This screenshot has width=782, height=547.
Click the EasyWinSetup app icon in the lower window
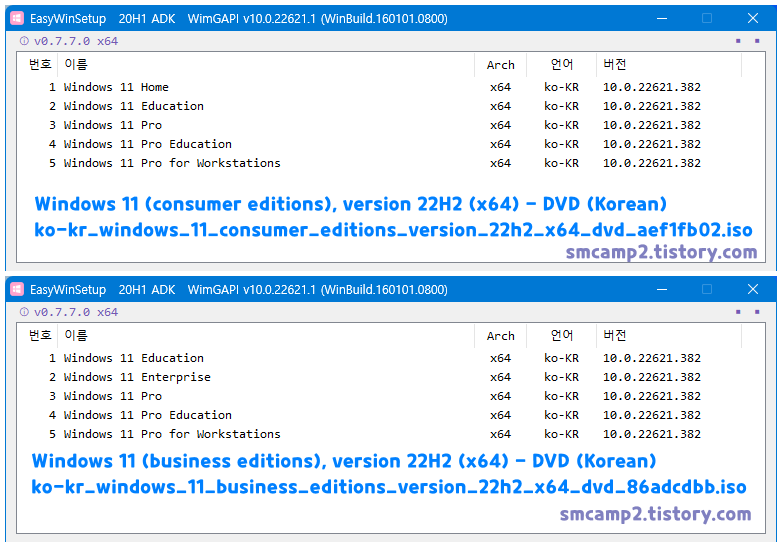coord(17,289)
